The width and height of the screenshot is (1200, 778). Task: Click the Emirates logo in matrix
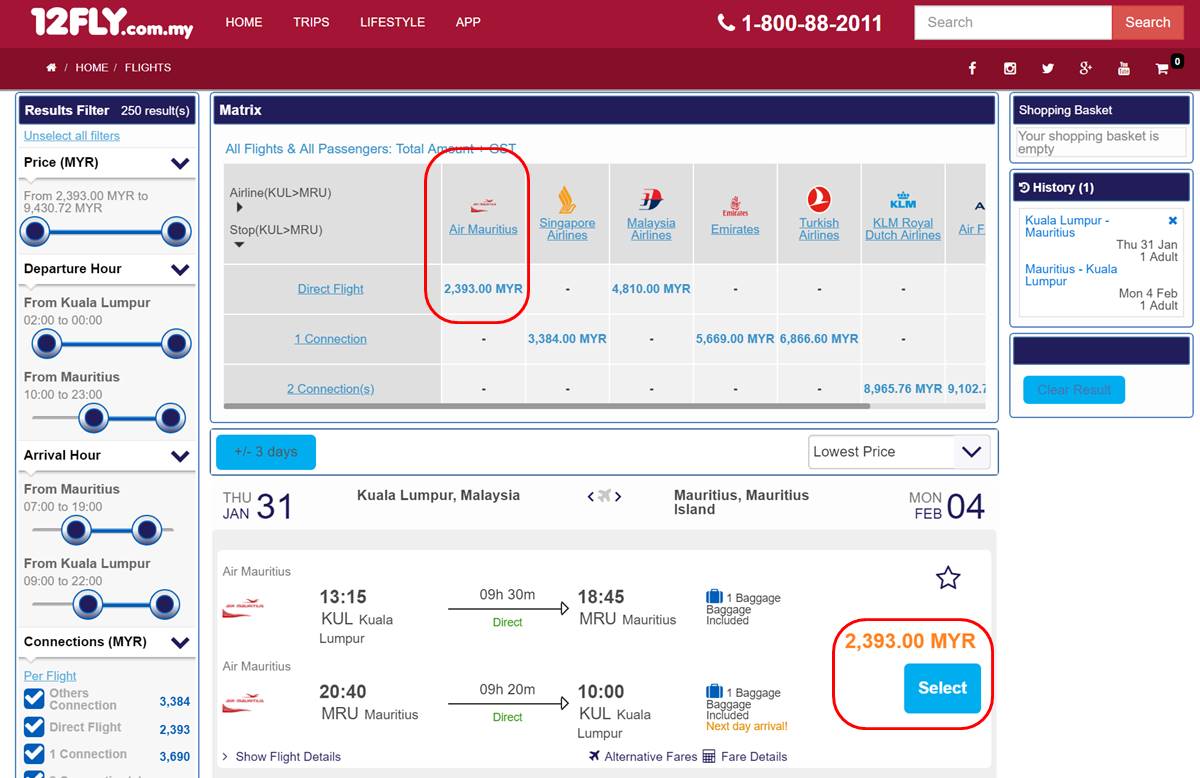coord(735,206)
